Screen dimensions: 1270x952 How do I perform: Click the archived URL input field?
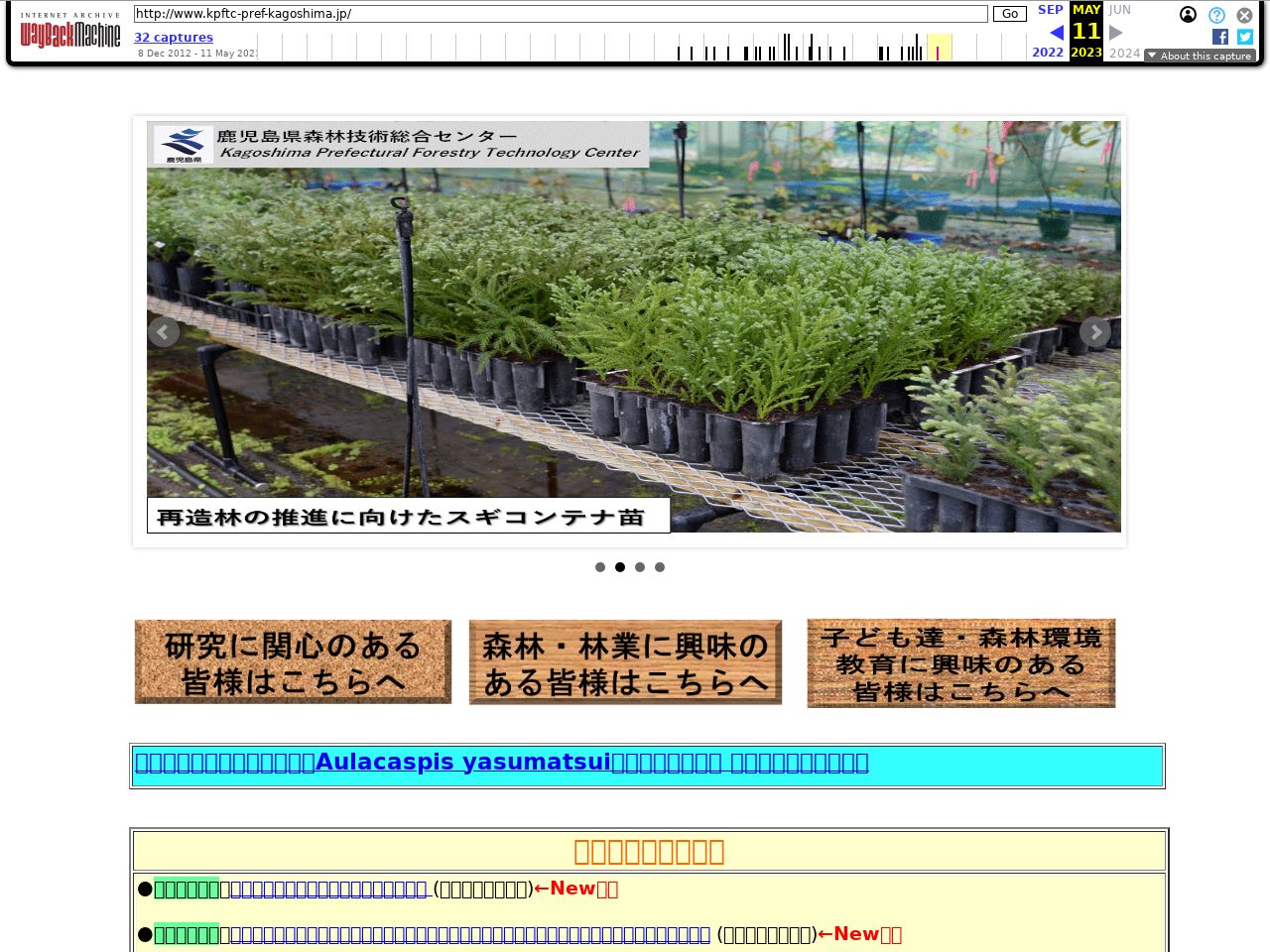561,14
